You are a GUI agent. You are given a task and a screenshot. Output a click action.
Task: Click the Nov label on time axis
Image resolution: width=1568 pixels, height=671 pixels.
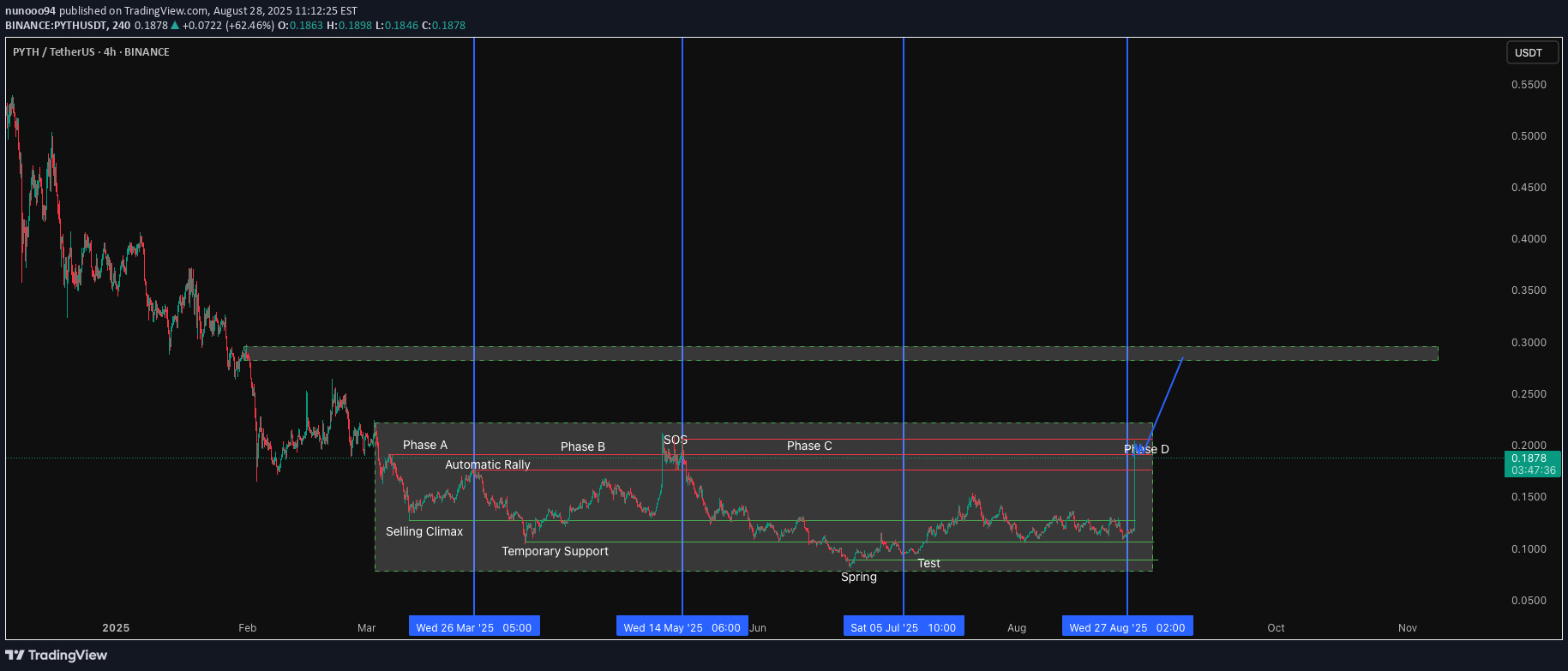(x=1408, y=628)
